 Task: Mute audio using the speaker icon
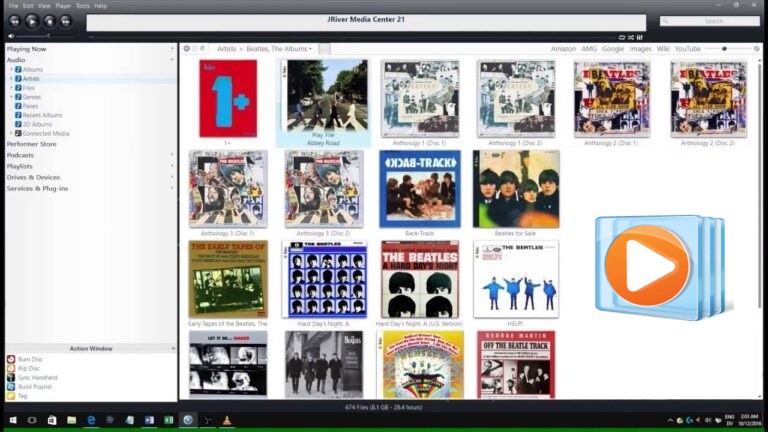[x=11, y=36]
